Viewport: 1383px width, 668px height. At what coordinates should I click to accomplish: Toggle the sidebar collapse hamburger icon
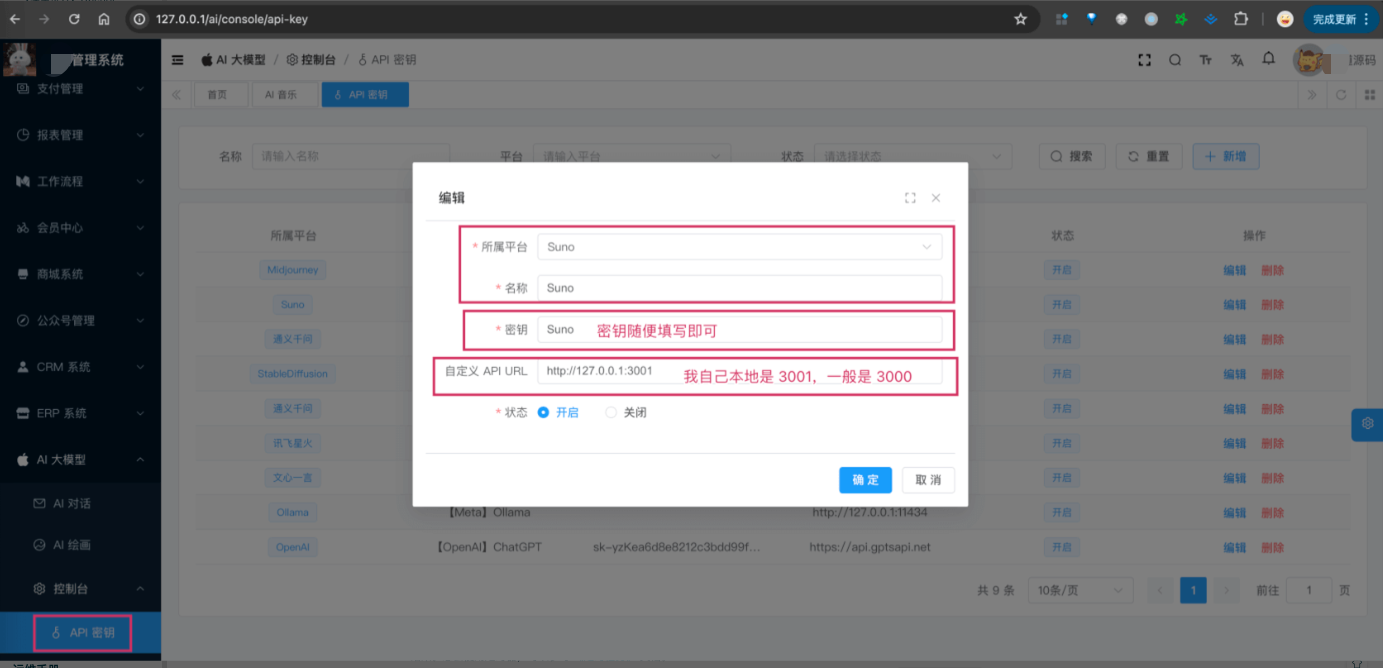pos(178,60)
